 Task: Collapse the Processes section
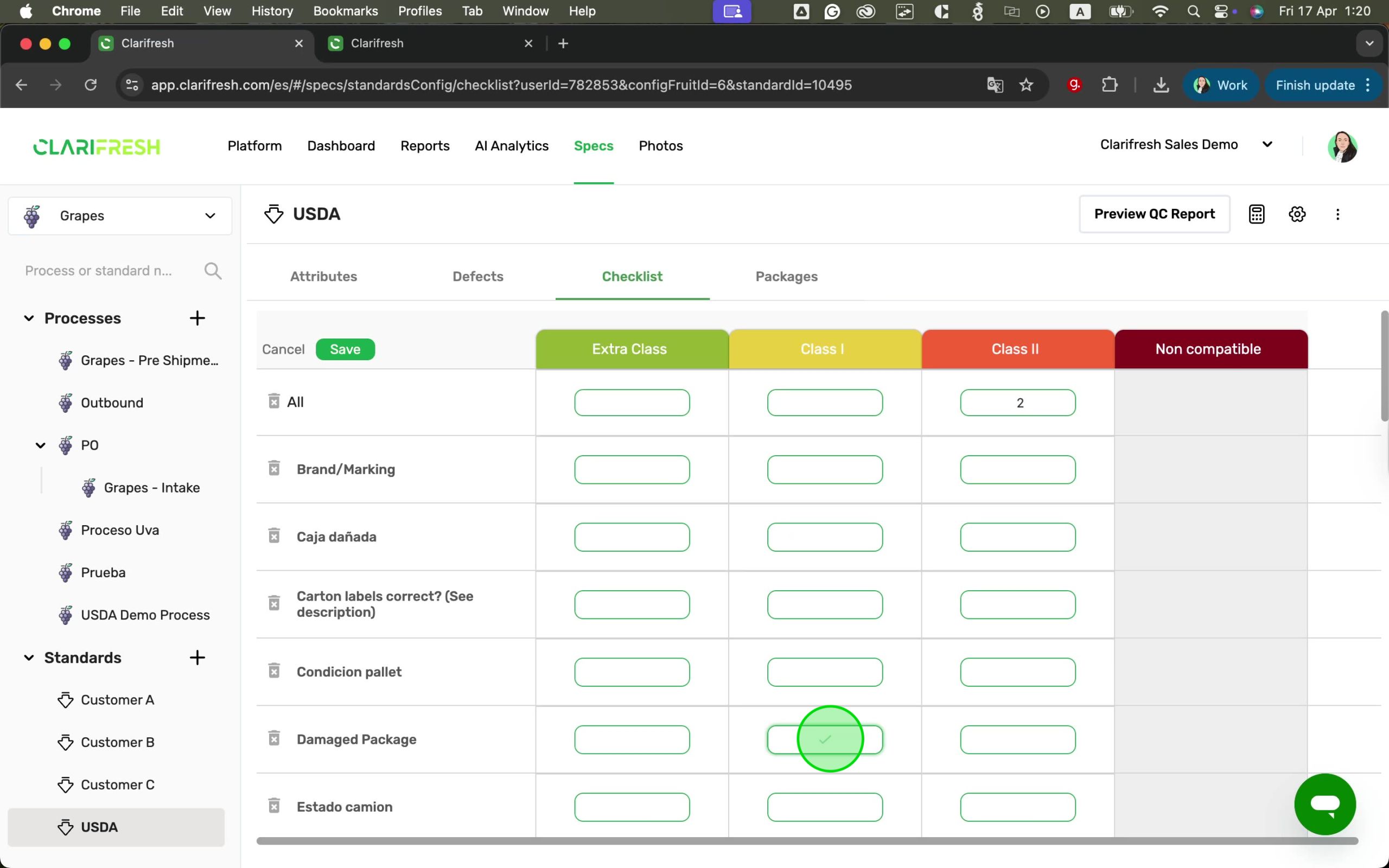pyautogui.click(x=29, y=318)
